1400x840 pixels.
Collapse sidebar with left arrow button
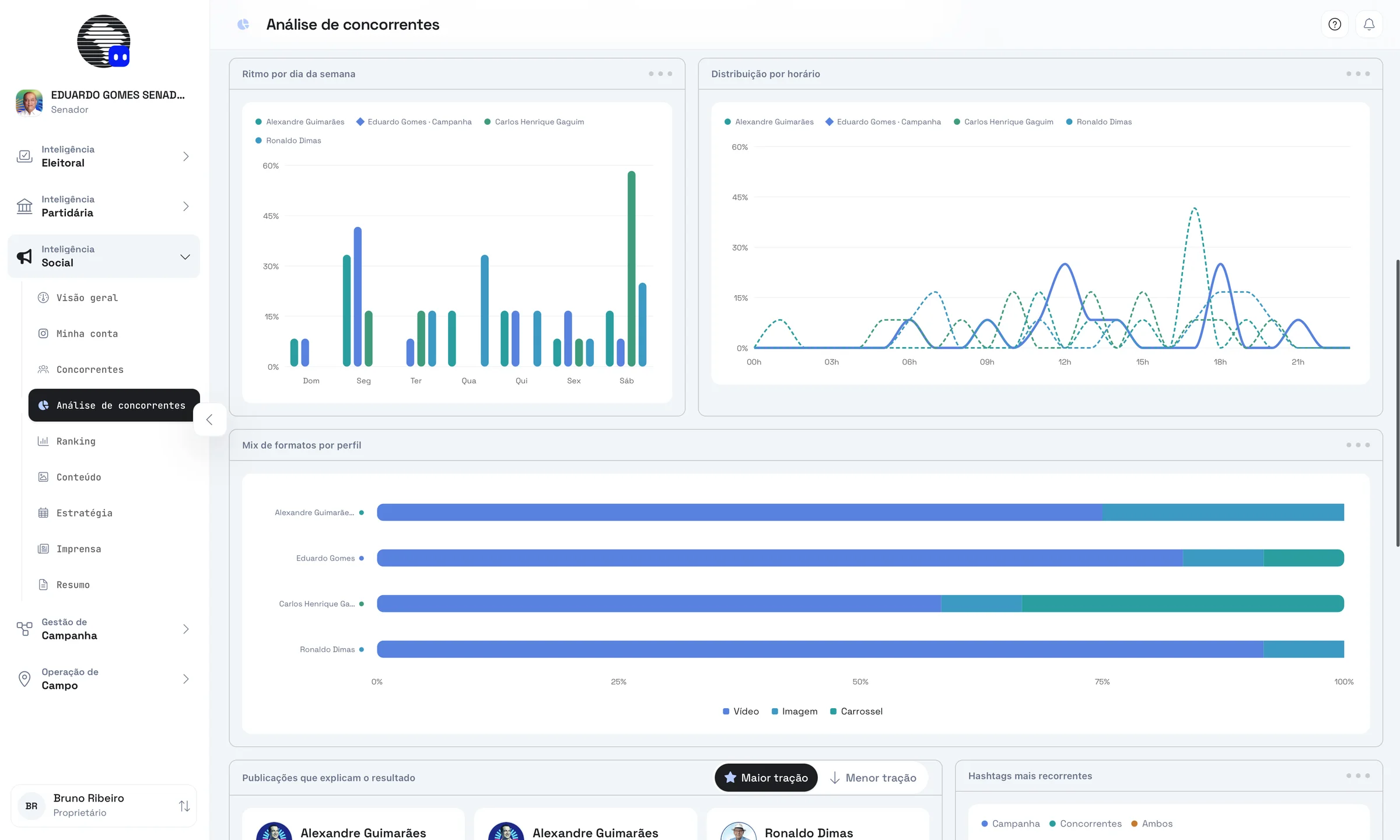[x=209, y=419]
